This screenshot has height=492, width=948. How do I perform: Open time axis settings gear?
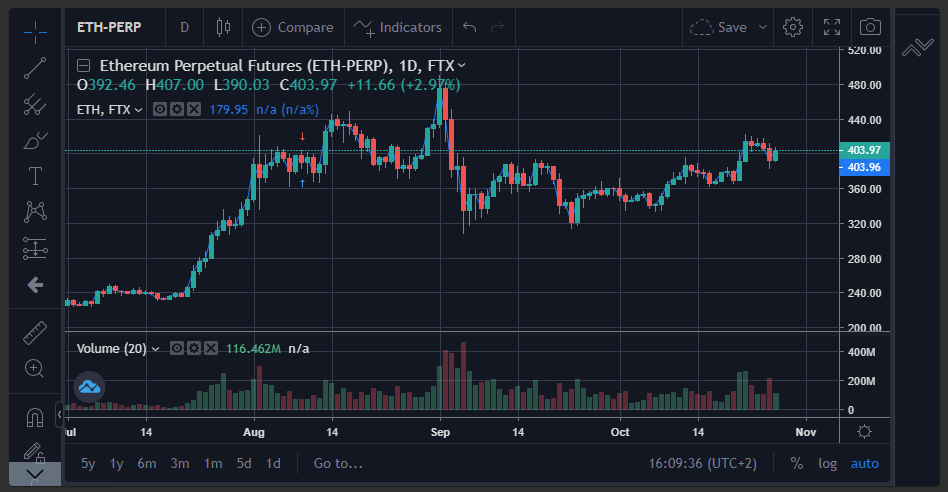865,432
